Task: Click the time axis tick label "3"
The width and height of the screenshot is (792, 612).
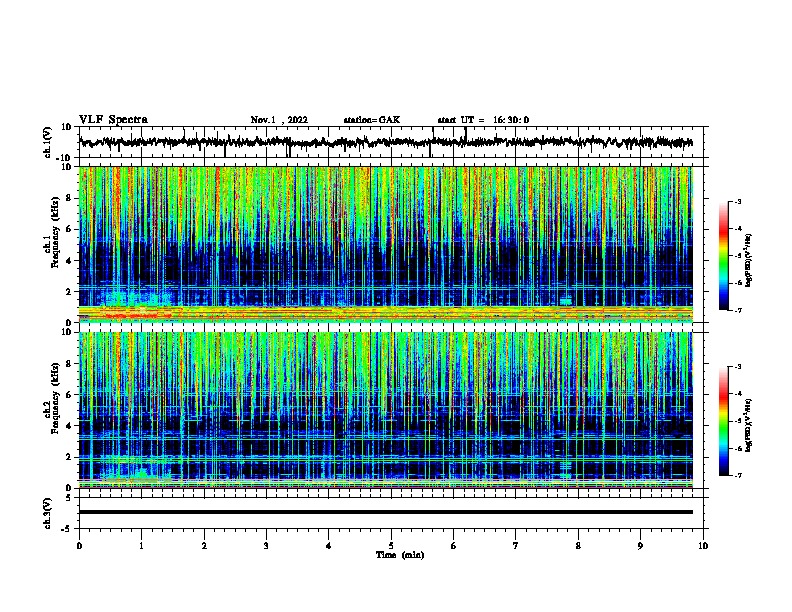Action: [x=266, y=546]
